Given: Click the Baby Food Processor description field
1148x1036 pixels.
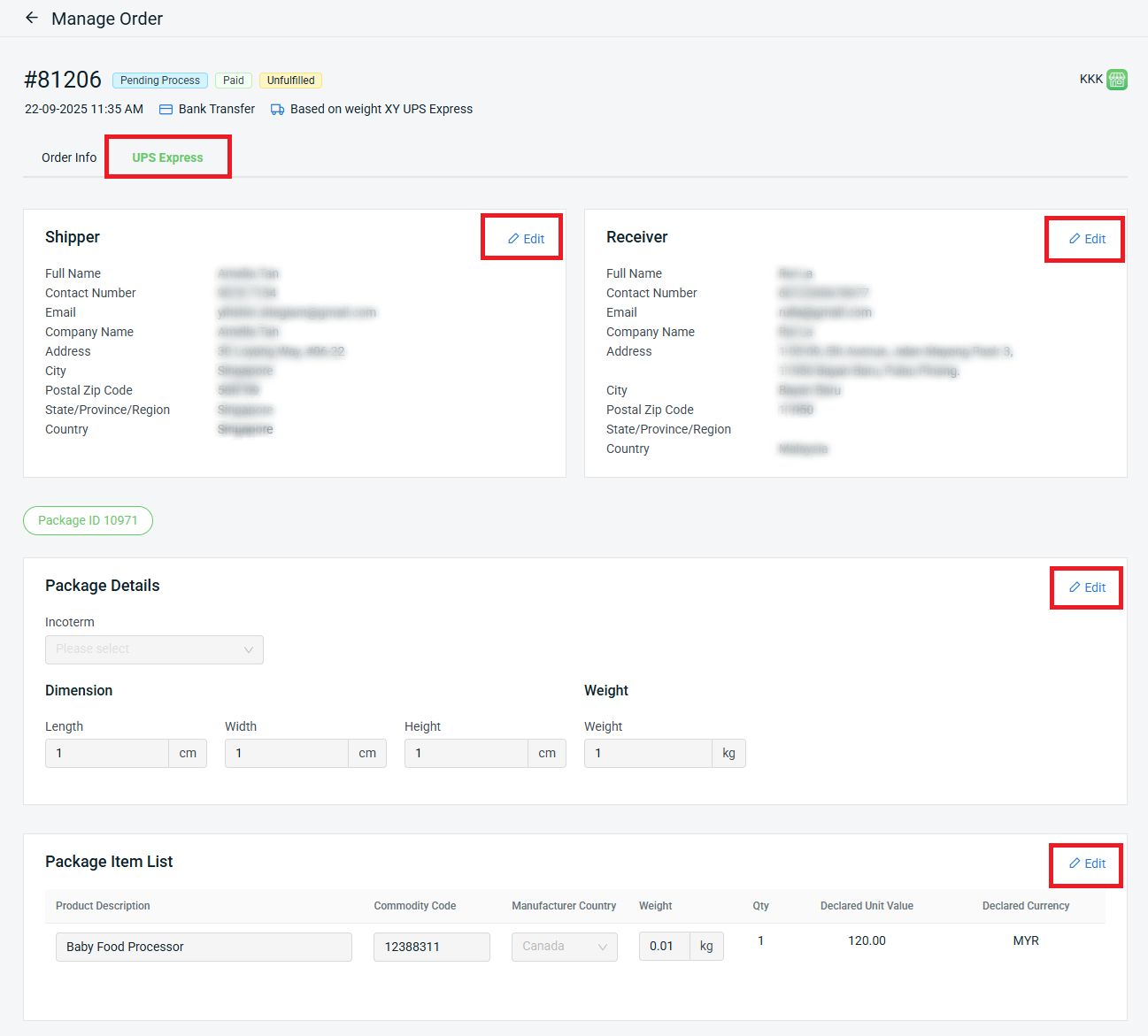Looking at the screenshot, I should [x=204, y=947].
